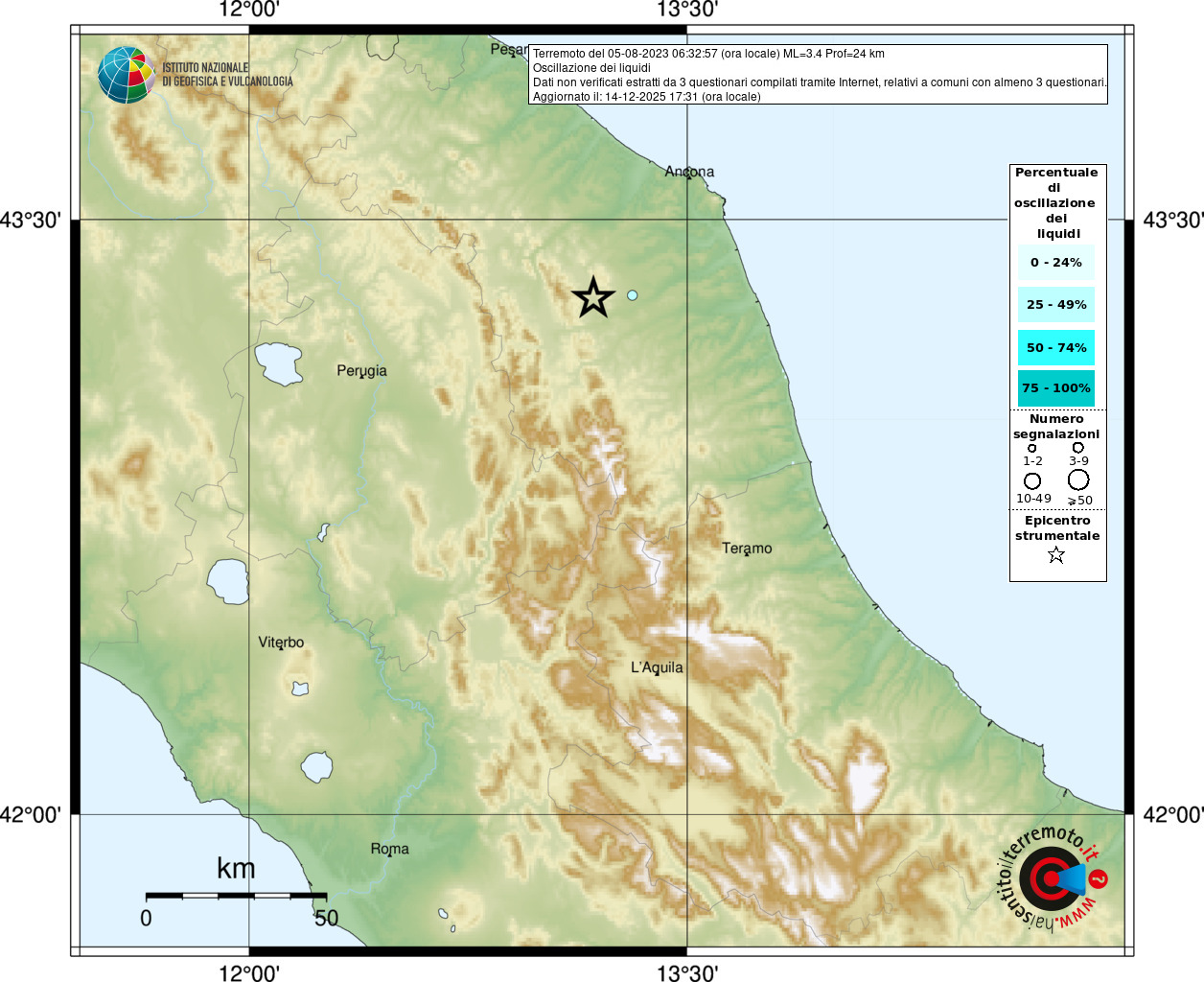Select the 50 - 74% color swatch
This screenshot has width=1204, height=982.
coord(1056,347)
